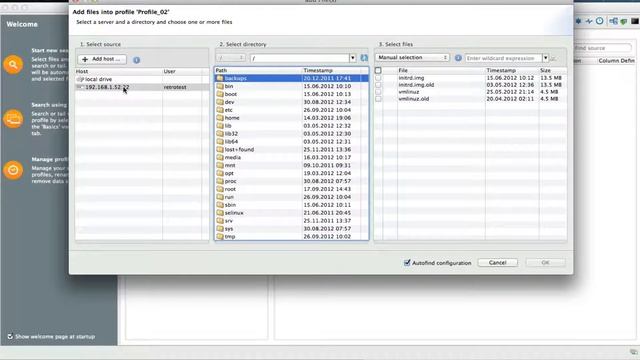Viewport: 640px width, 360px height.
Task: Click the Search using profile icon on Welcome page
Action: tap(13, 119)
